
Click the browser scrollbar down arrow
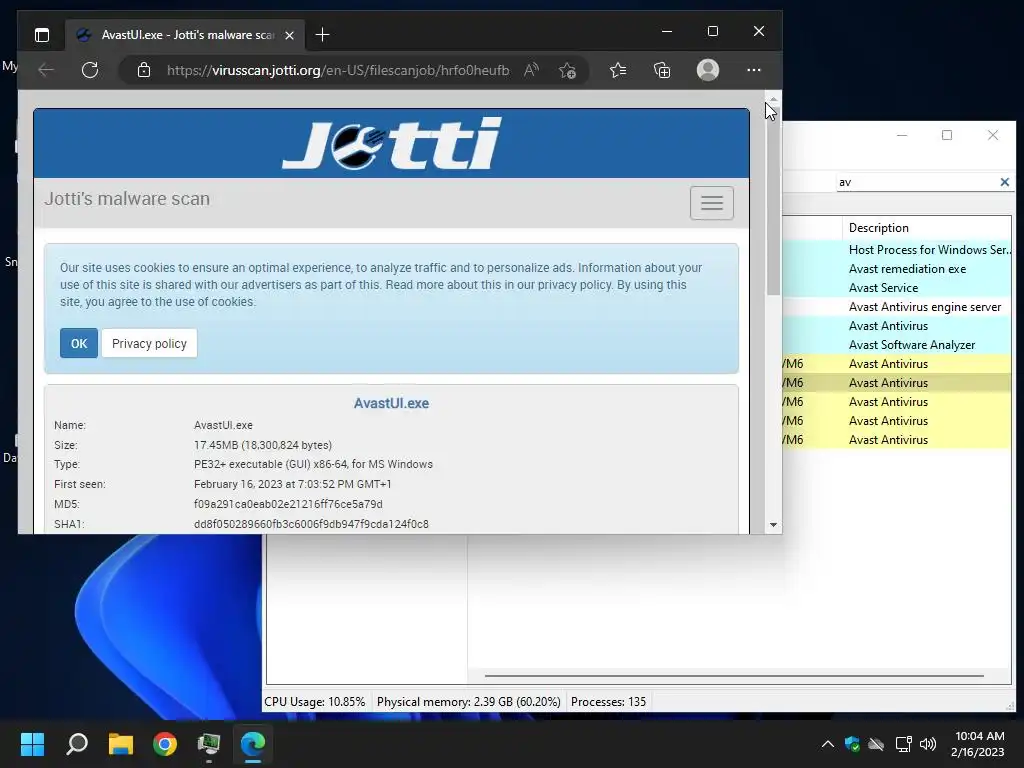(x=773, y=525)
